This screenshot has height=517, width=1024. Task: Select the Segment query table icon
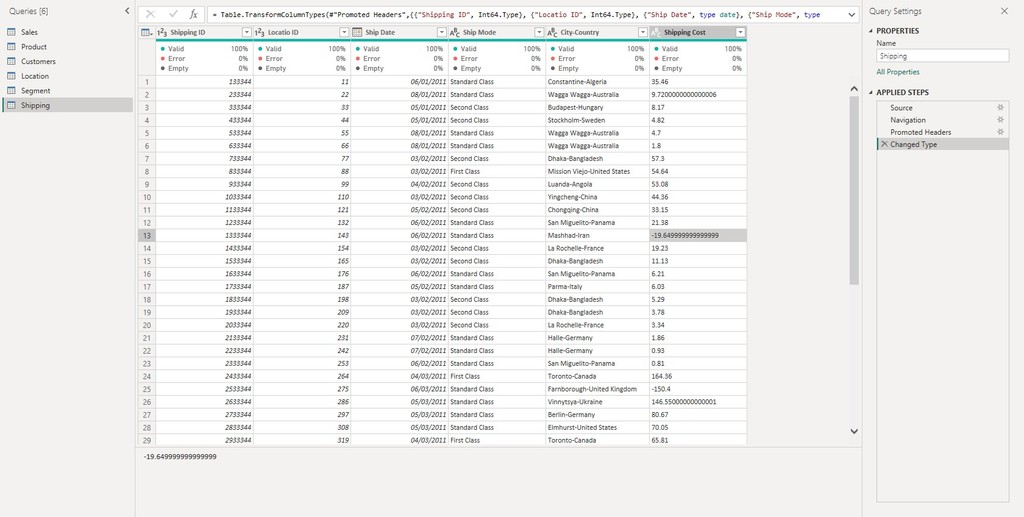click(11, 91)
